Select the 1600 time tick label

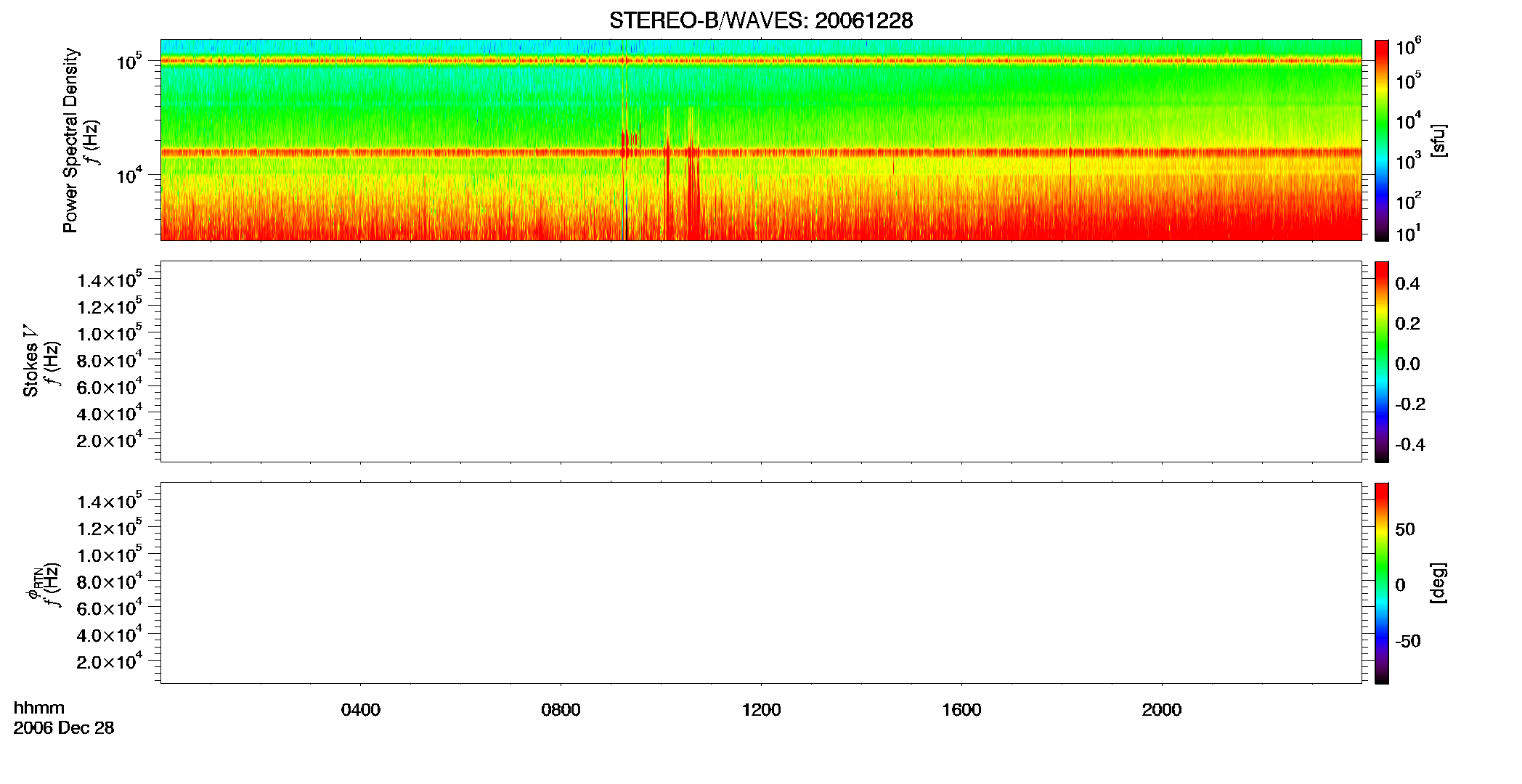[961, 710]
